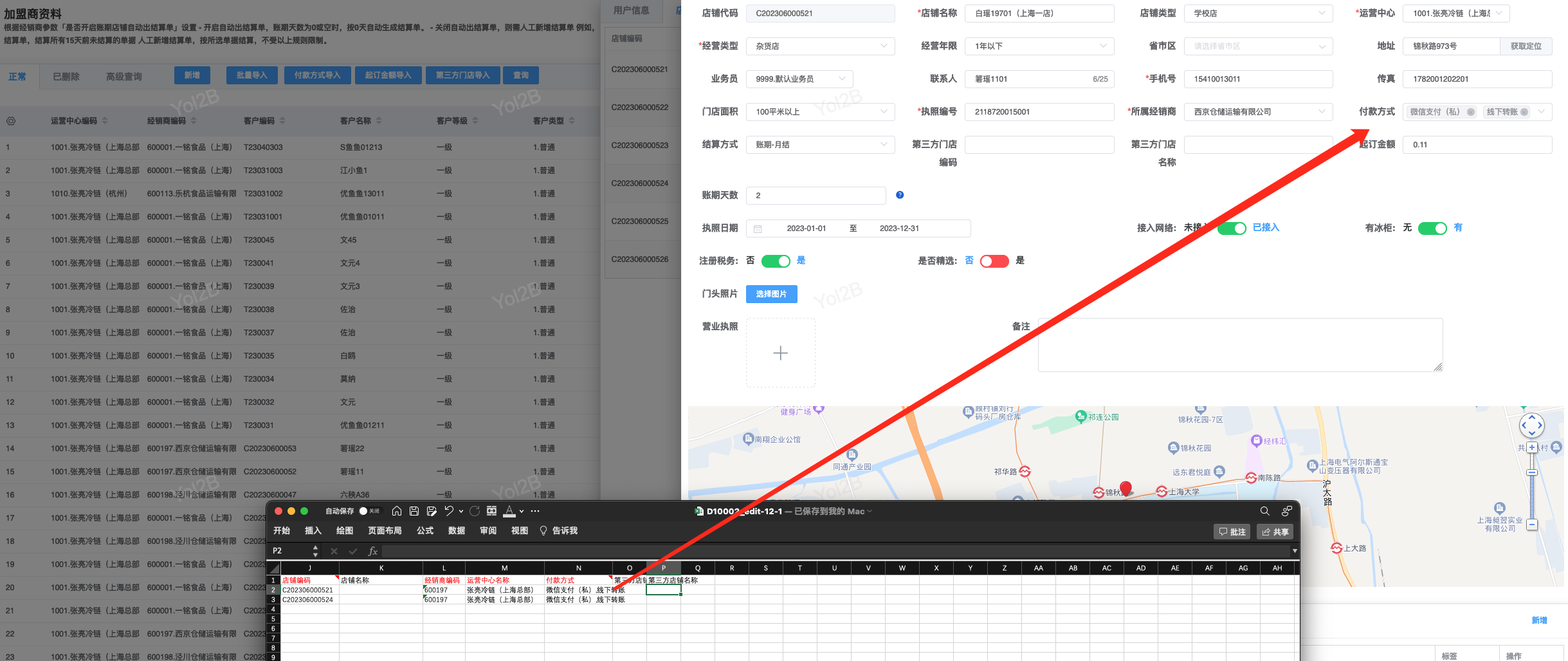Open the table column settings gear
1568x661 pixels.
tap(11, 121)
